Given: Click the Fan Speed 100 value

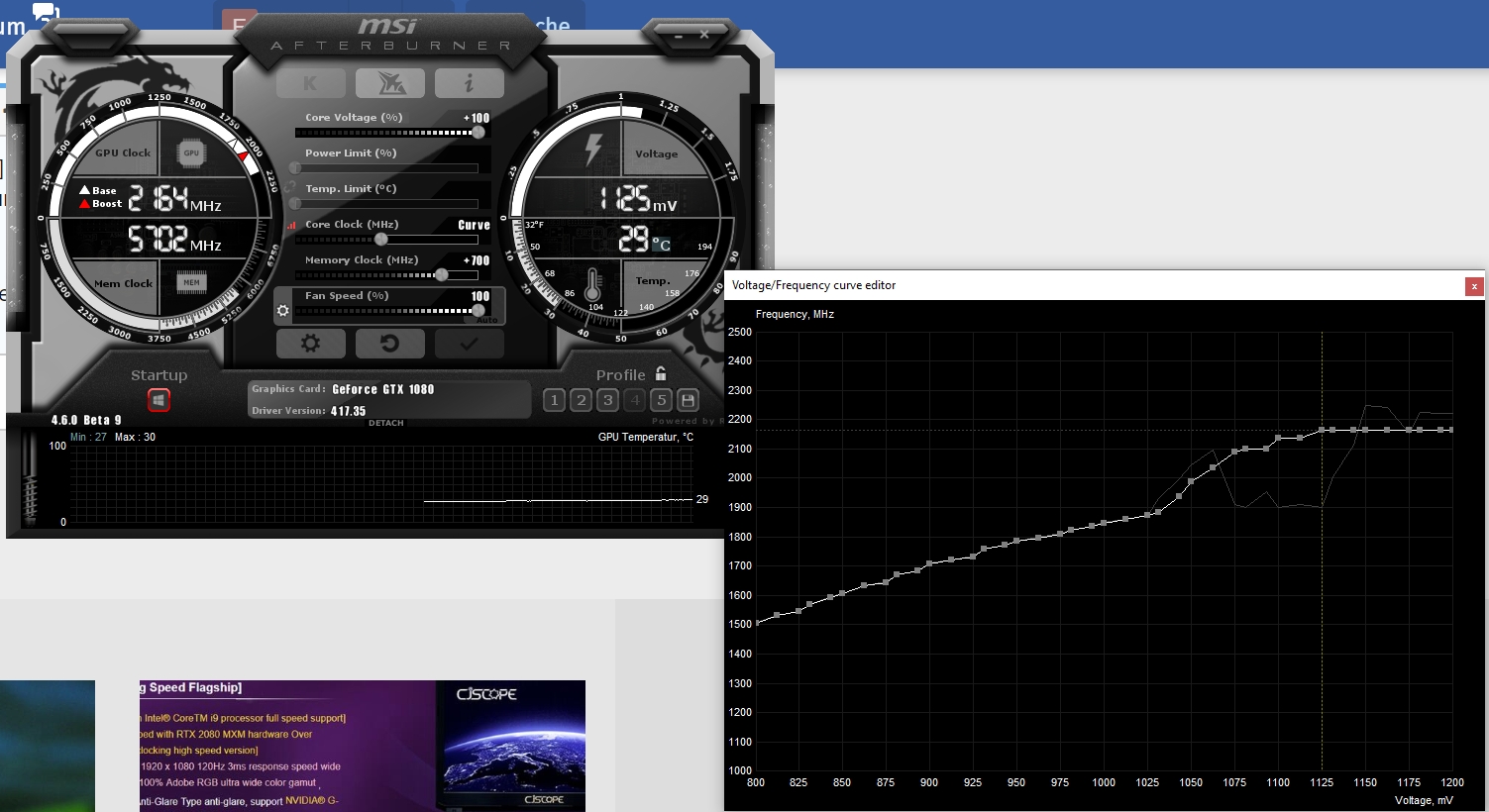Looking at the screenshot, I should pyautogui.click(x=480, y=296).
